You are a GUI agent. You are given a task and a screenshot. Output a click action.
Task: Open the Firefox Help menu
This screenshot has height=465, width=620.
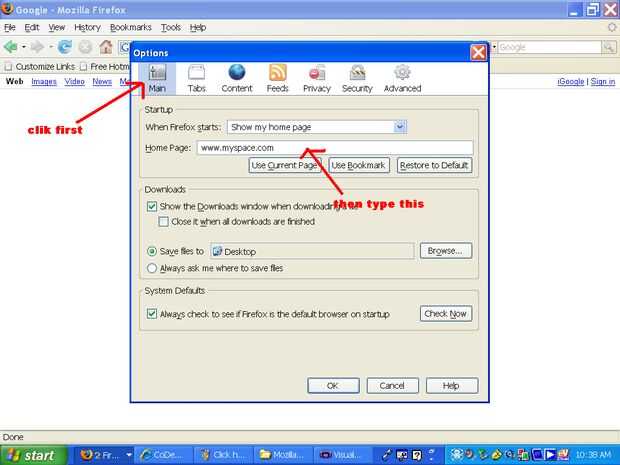tap(198, 27)
